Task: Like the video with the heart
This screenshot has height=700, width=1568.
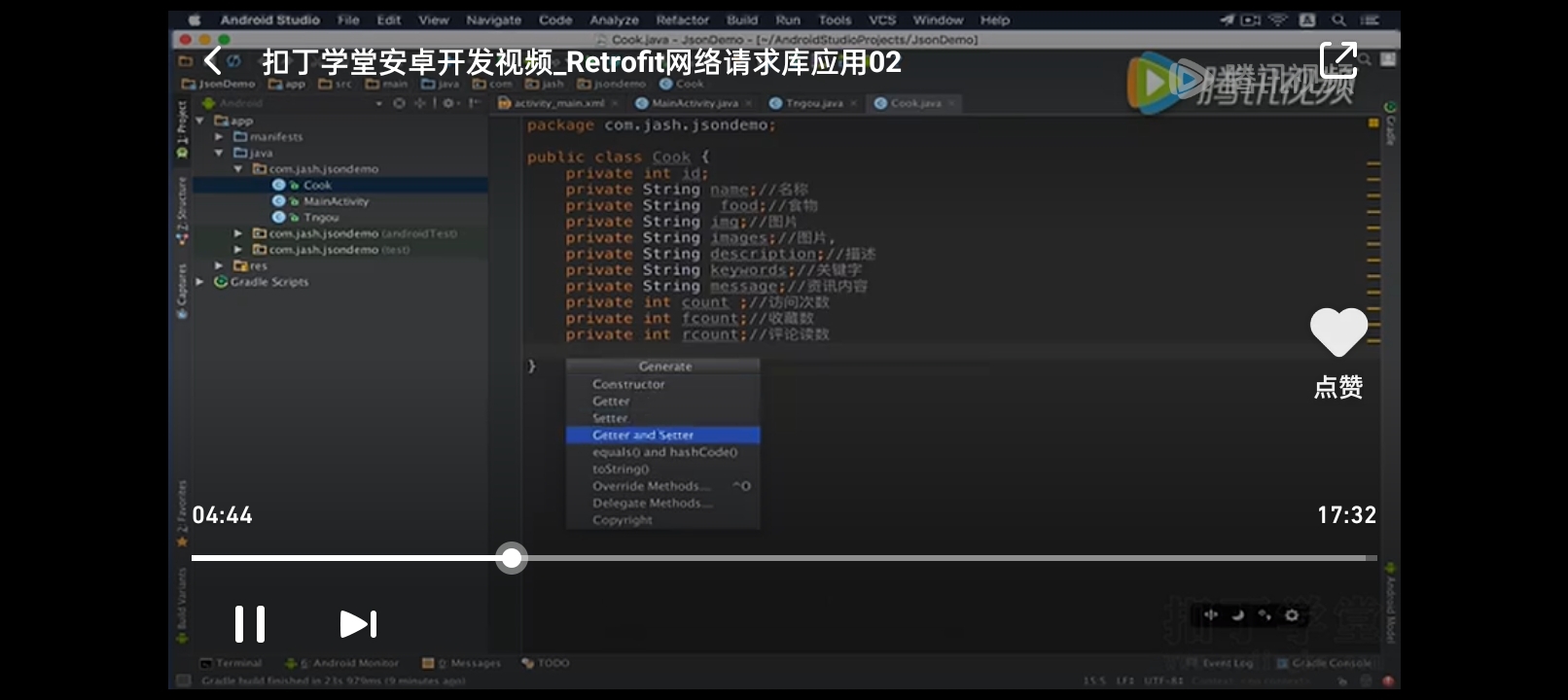Action: point(1338,332)
